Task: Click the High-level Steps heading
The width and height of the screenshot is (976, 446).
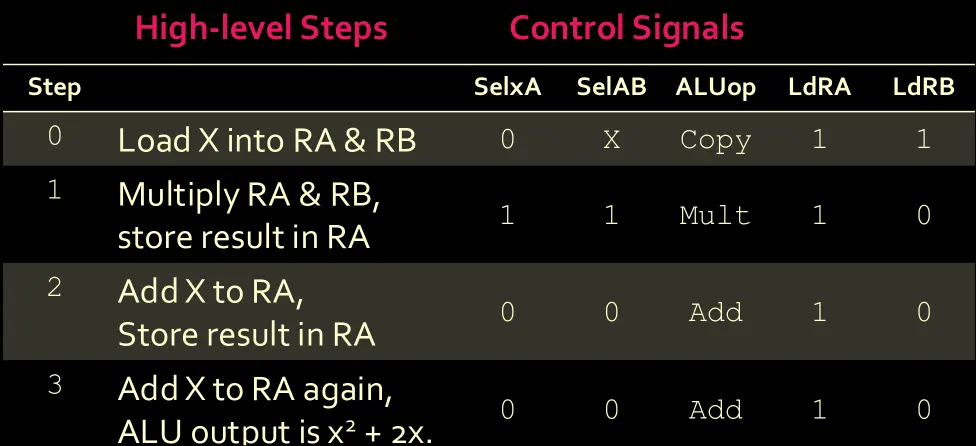Action: coord(261,28)
